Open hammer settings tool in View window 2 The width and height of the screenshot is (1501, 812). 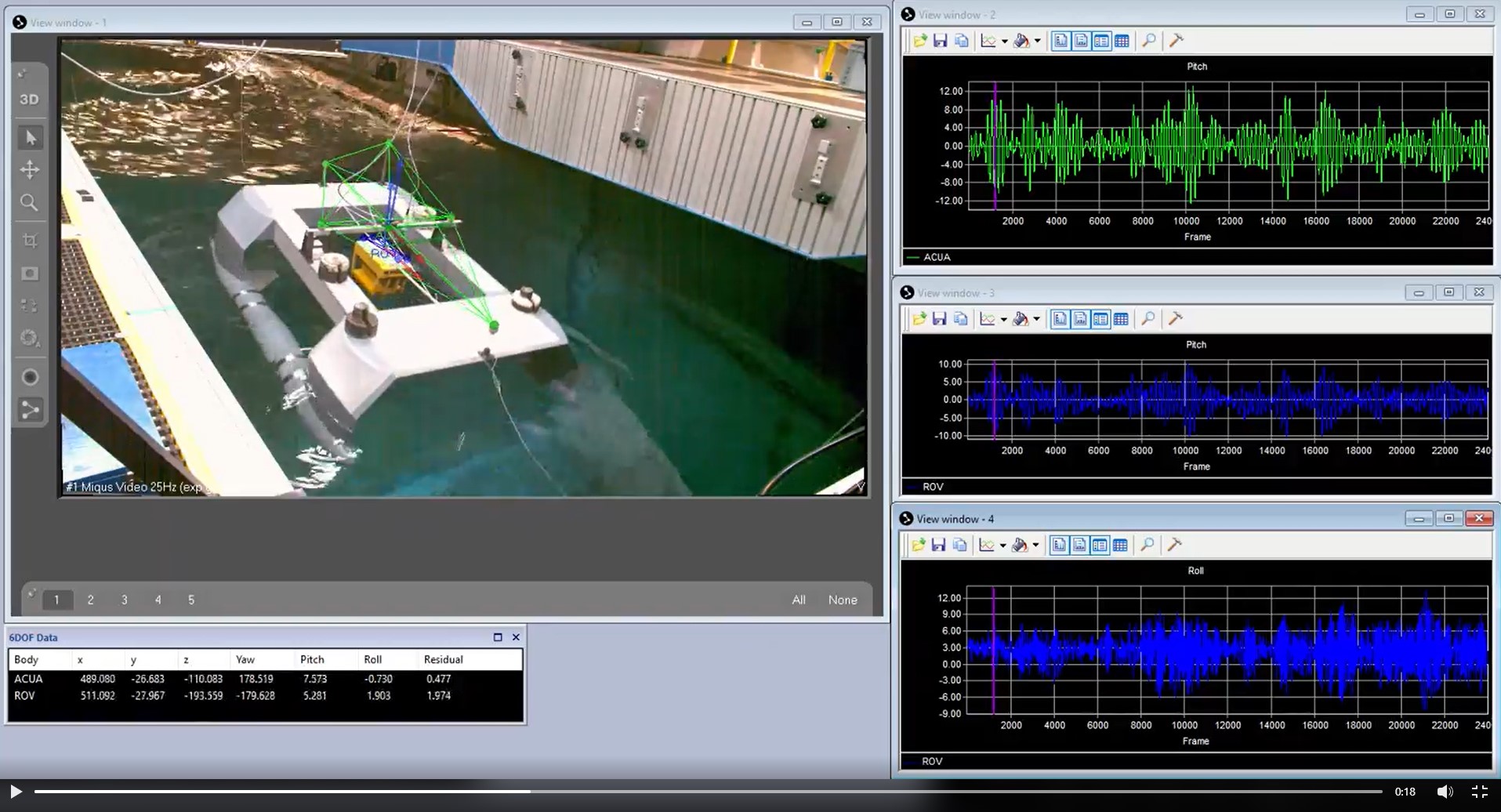coord(1176,41)
